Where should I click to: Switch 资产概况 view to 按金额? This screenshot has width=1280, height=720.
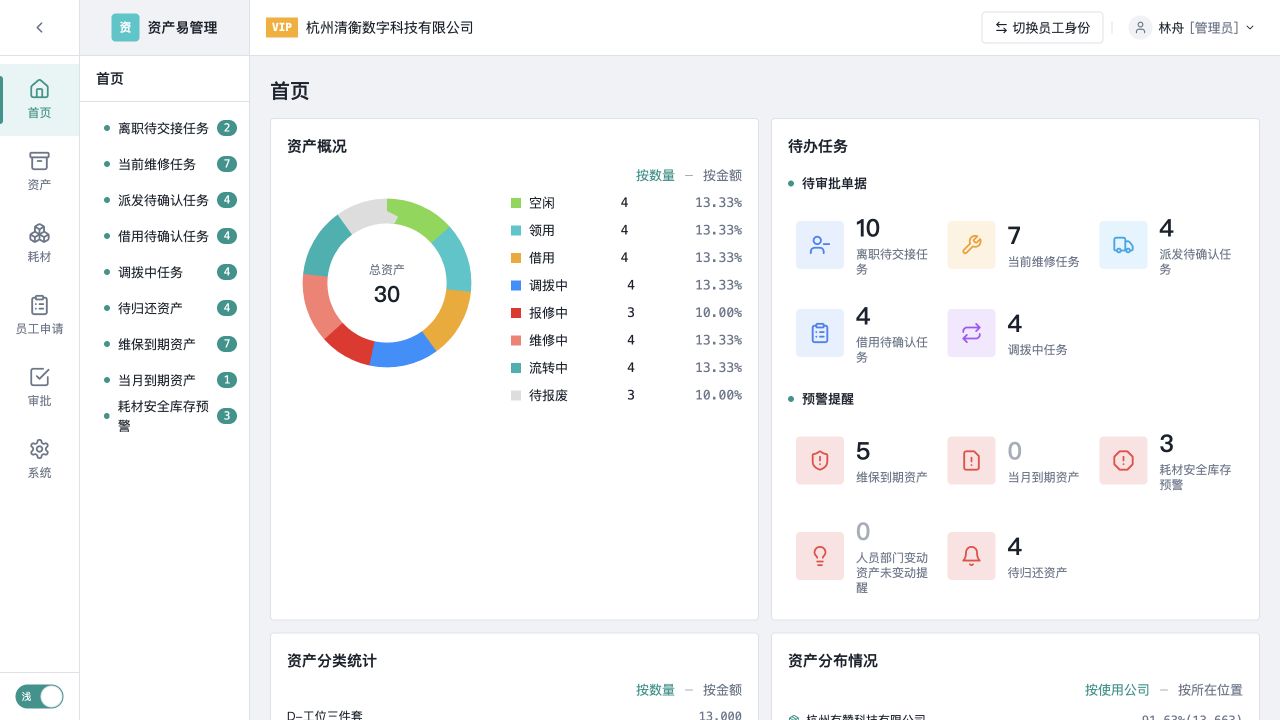[x=722, y=175]
